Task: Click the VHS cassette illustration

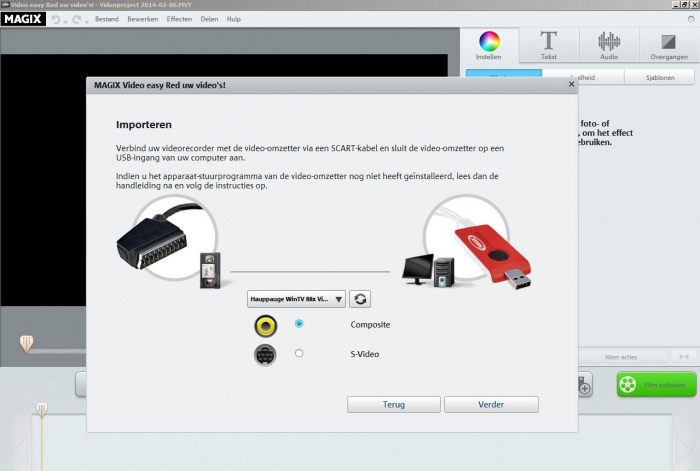Action: (x=210, y=270)
